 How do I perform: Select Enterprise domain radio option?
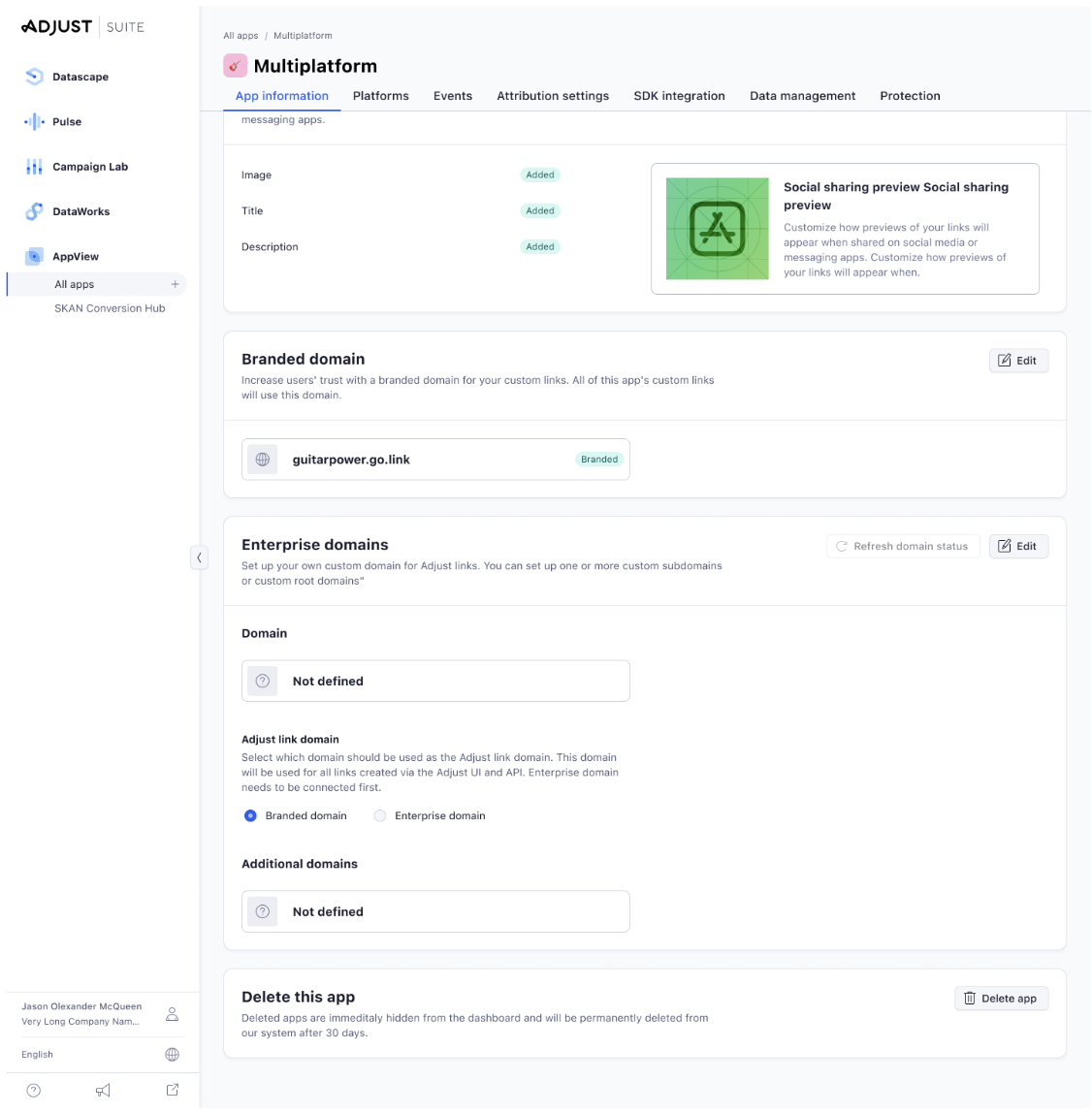click(x=380, y=816)
